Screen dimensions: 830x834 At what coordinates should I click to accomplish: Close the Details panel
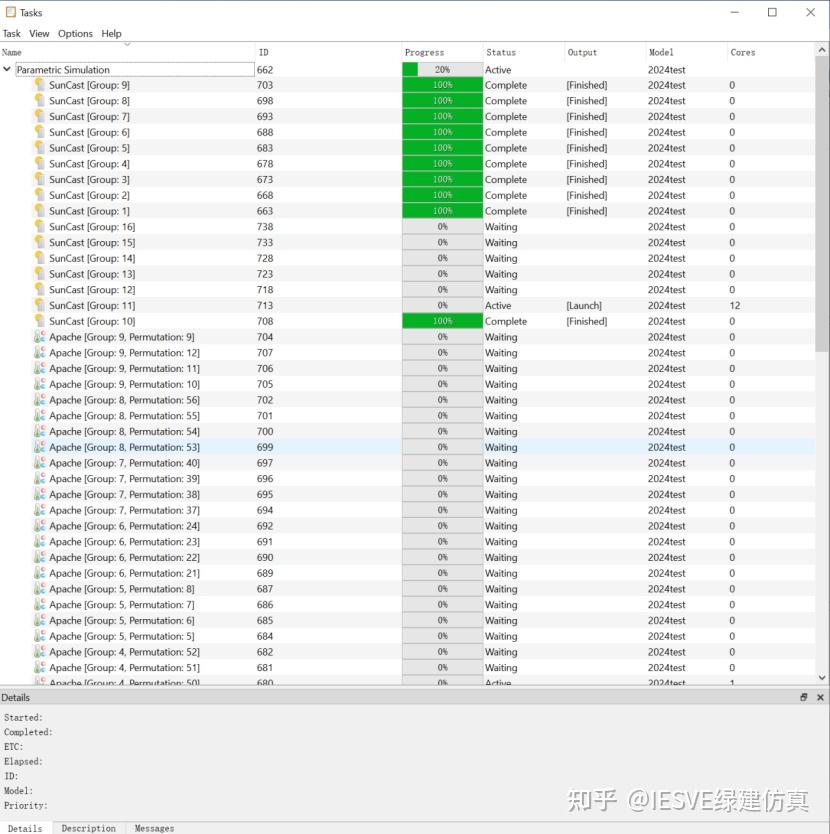(820, 697)
